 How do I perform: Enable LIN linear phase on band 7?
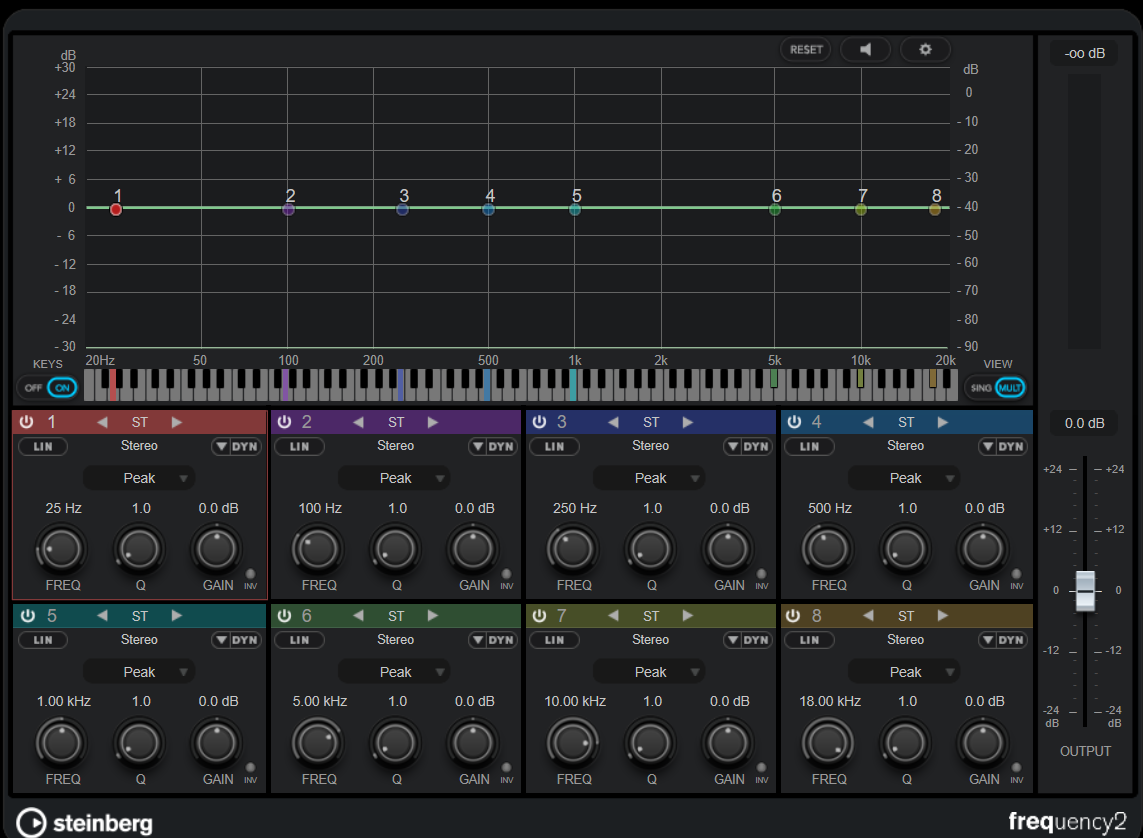pyautogui.click(x=554, y=641)
